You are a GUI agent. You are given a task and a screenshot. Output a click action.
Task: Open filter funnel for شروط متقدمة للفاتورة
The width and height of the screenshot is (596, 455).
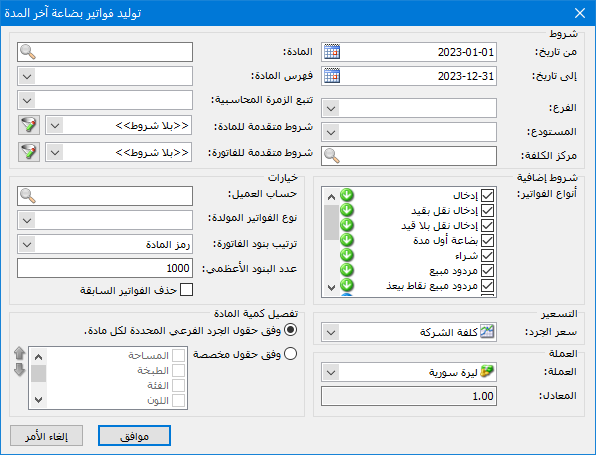pyautogui.click(x=29, y=152)
